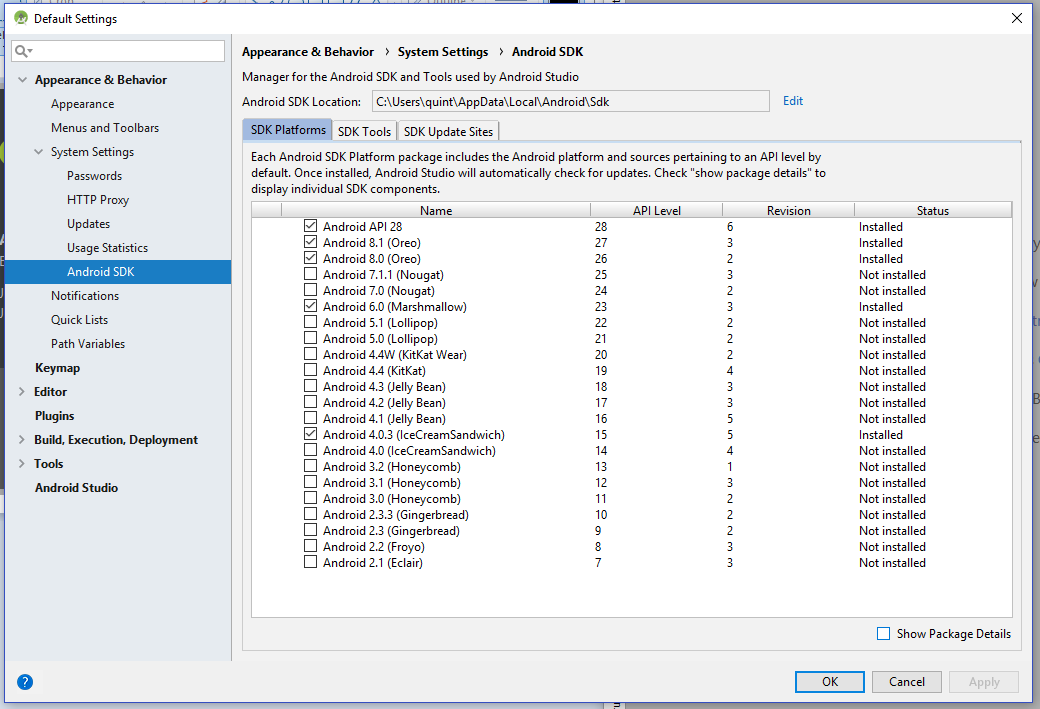
Task: Open the SDK Update Sites tab
Action: tap(447, 131)
